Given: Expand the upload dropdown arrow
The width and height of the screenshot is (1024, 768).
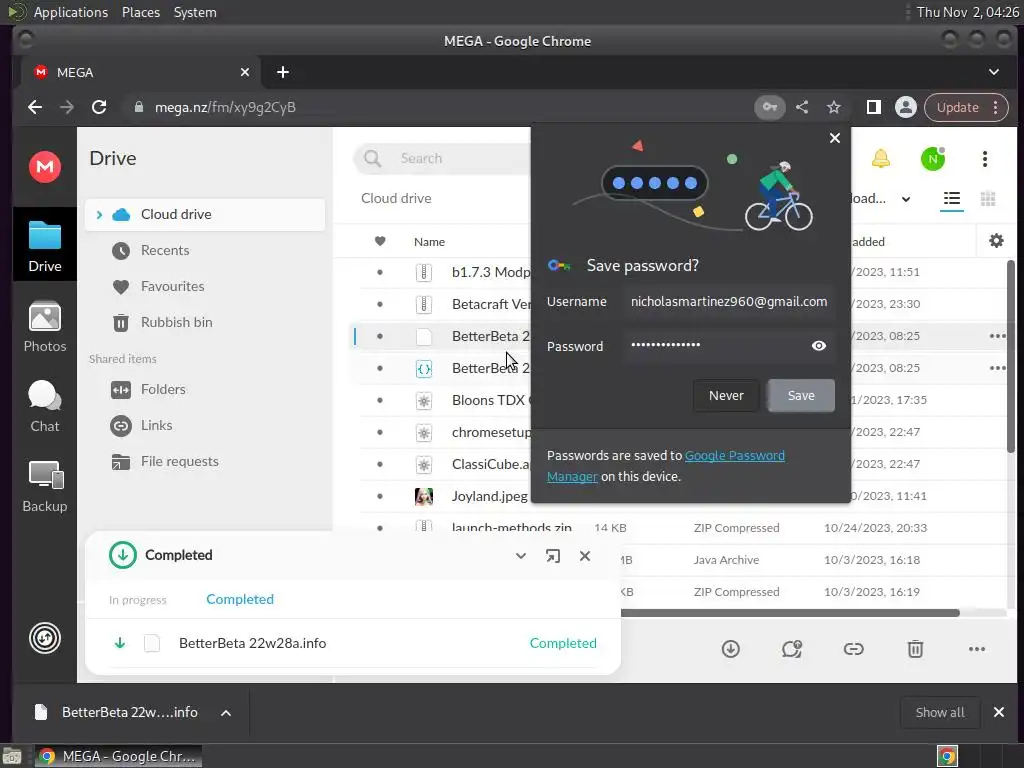Looking at the screenshot, I should (906, 199).
